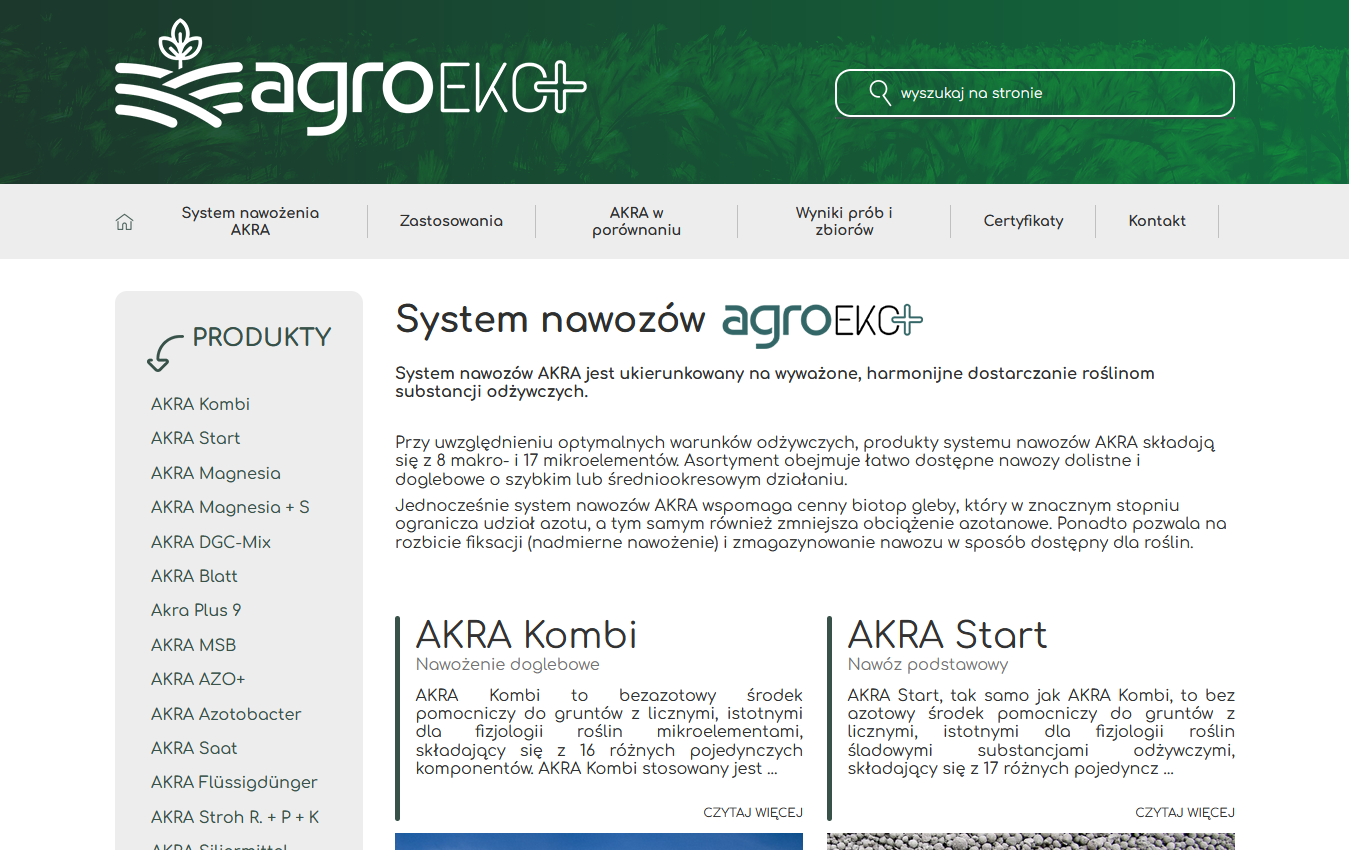The height and width of the screenshot is (850, 1349).
Task: Select AKRA Kombi in products sidebar
Action: point(200,404)
